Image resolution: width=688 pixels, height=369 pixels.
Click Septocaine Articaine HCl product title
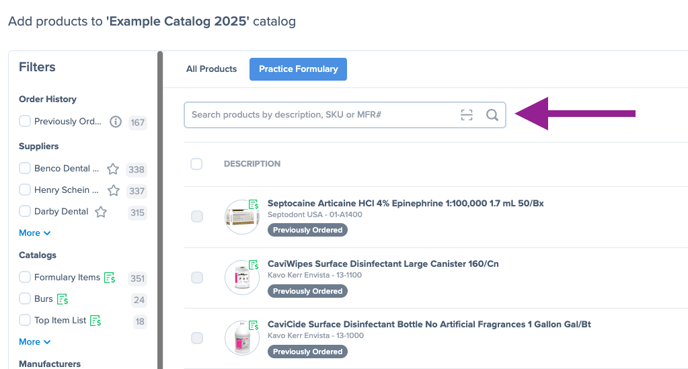tap(405, 203)
